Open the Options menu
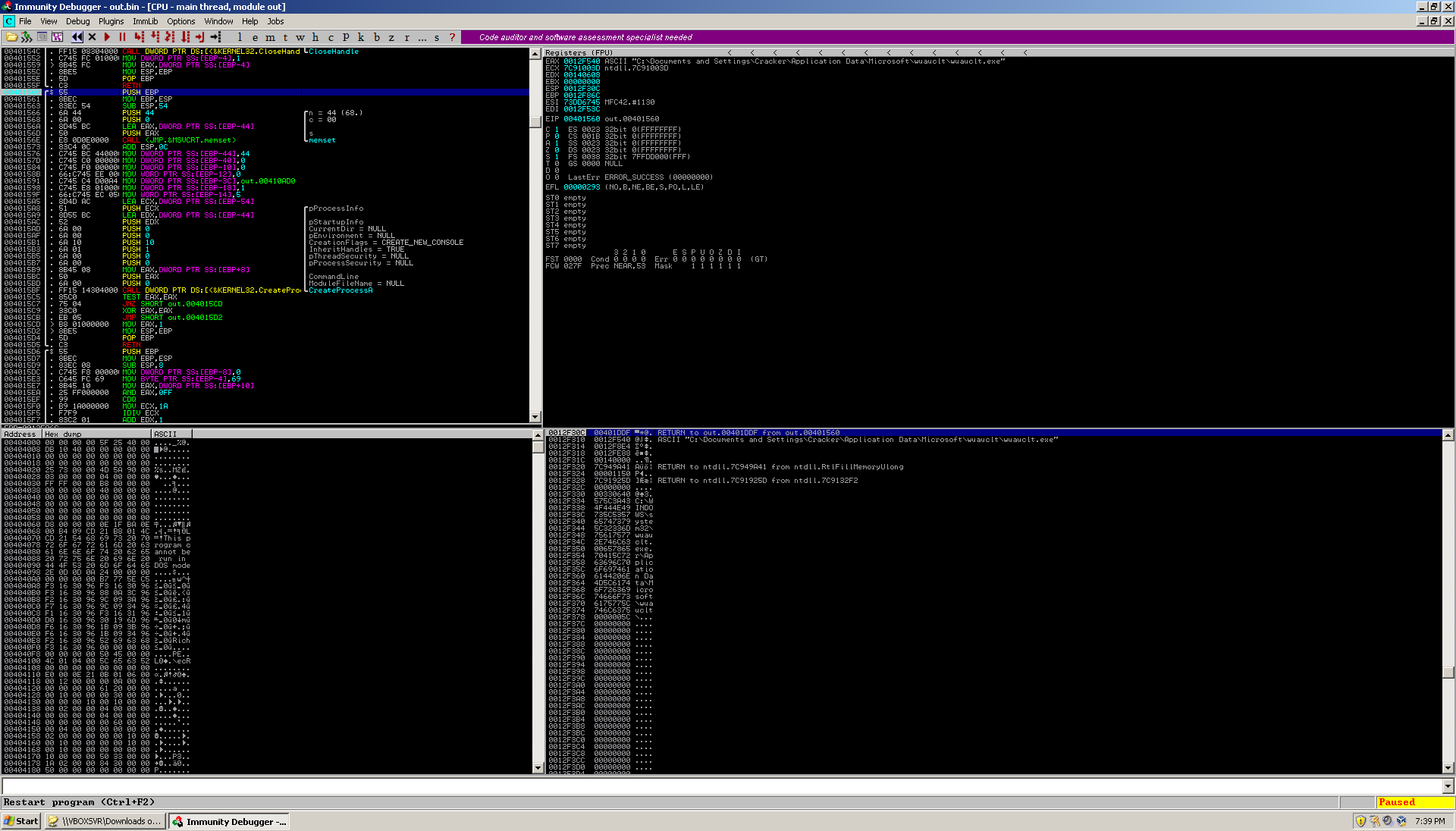Viewport: 1456px width, 831px height. (x=180, y=21)
